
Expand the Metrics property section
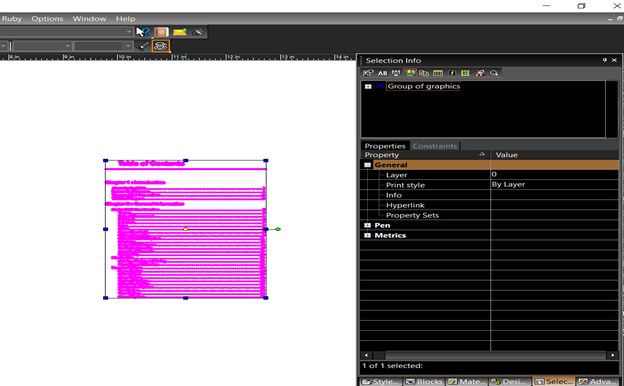[x=367, y=235]
